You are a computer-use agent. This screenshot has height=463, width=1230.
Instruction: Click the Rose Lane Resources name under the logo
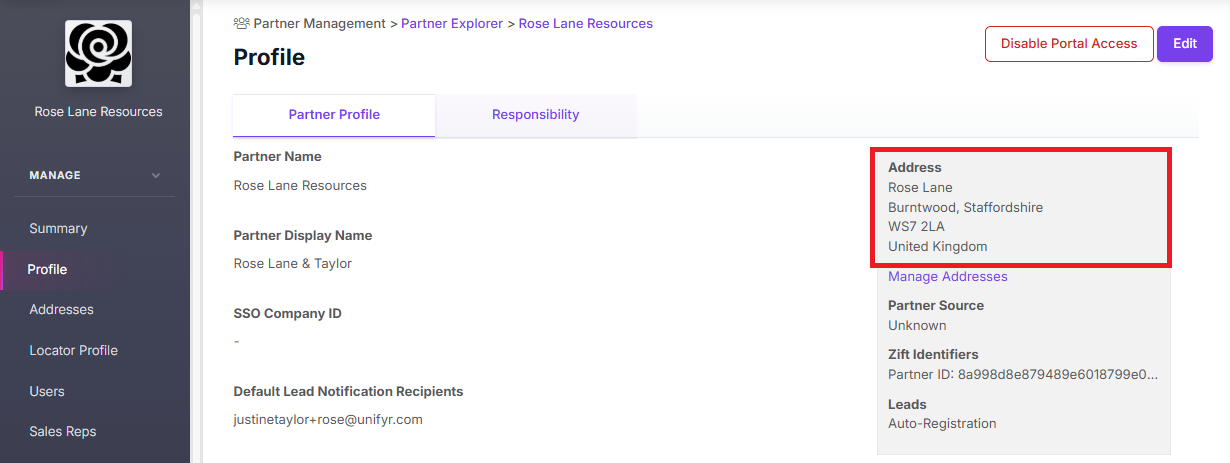[98, 112]
